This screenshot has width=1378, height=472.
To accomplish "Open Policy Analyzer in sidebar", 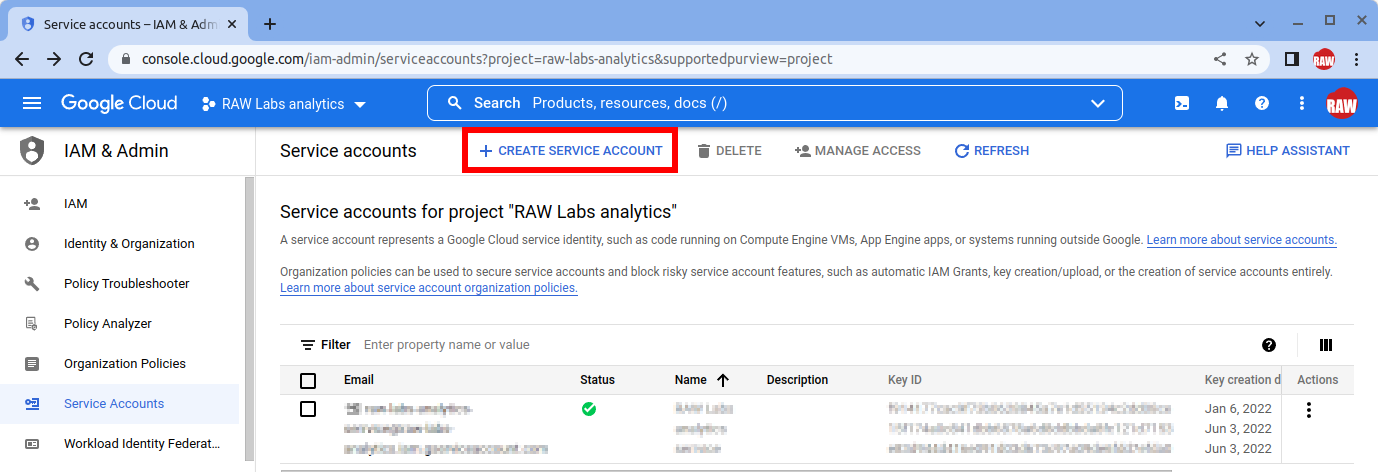I will [120, 324].
